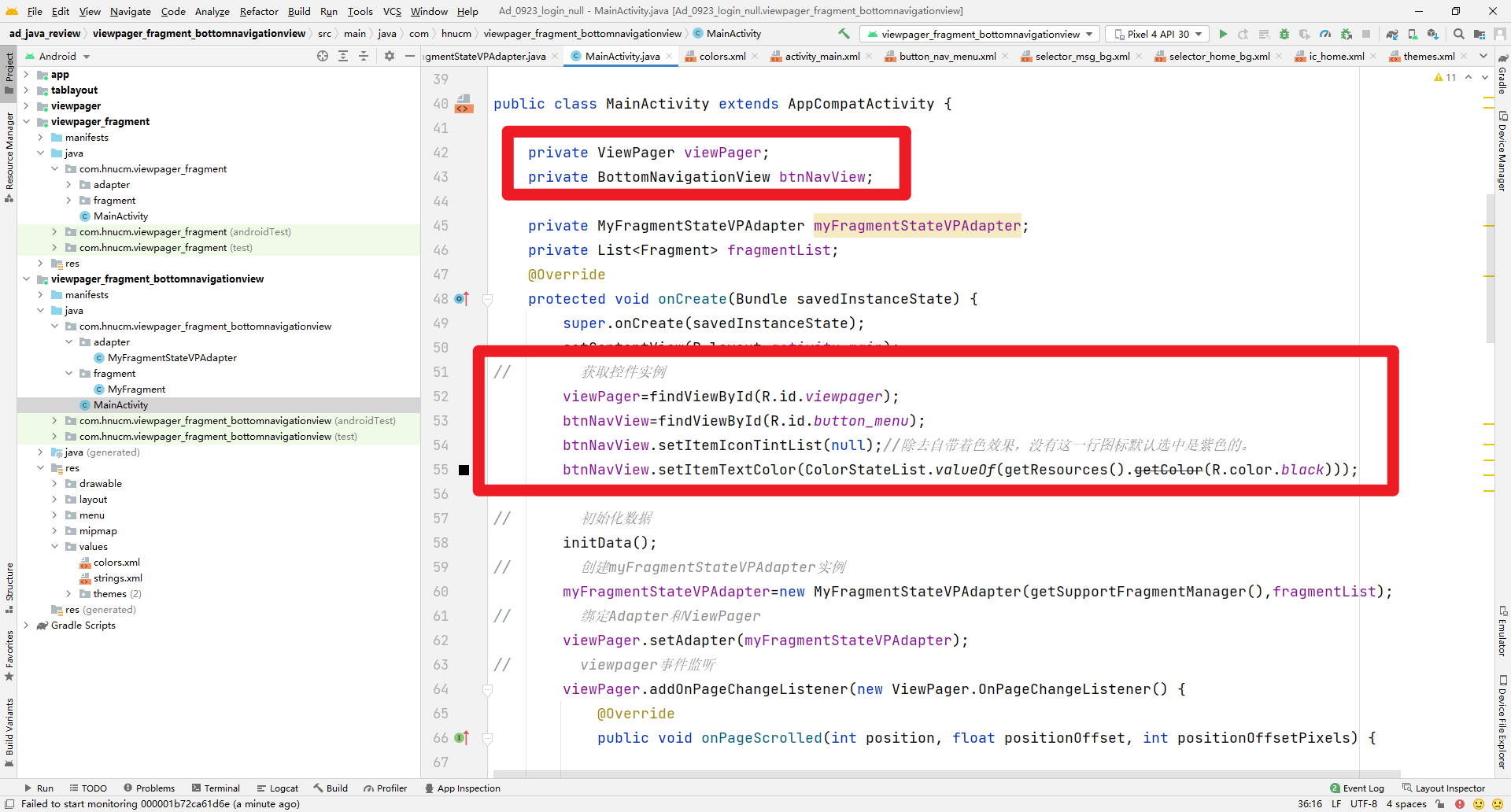Switch to colors.xml editor tab
The width and height of the screenshot is (1511, 812).
point(722,56)
